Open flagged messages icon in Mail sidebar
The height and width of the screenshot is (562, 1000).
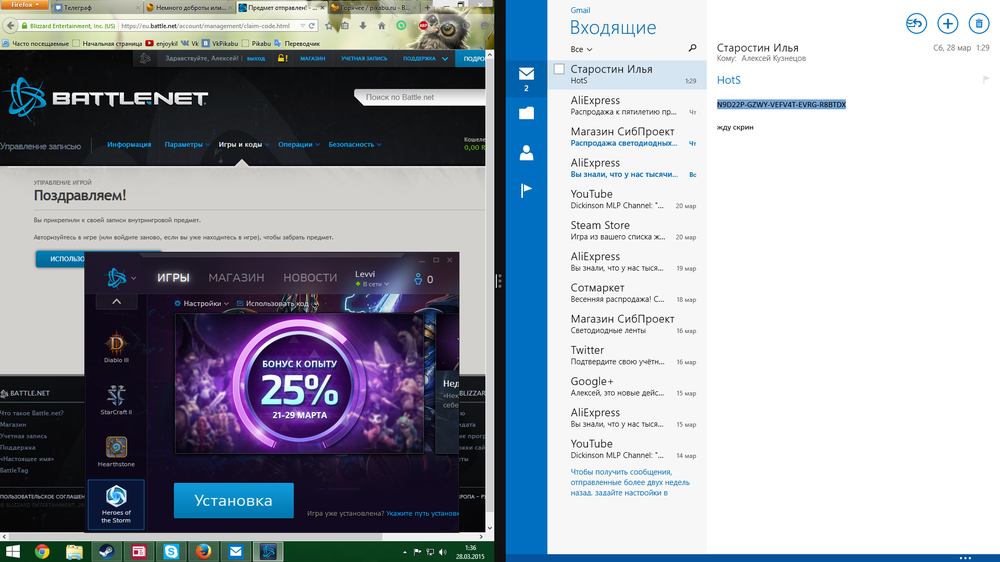[x=526, y=189]
